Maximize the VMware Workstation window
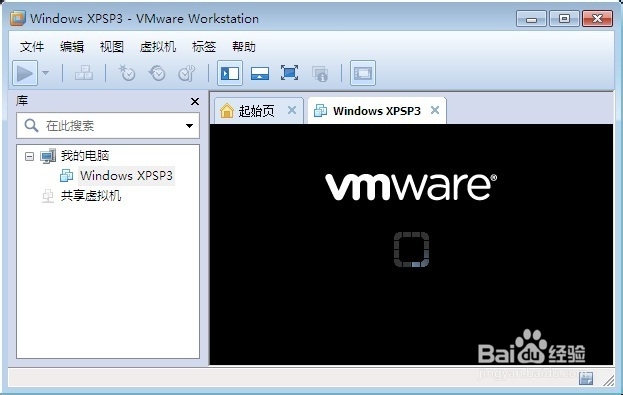This screenshot has height=395, width=623. [x=564, y=19]
